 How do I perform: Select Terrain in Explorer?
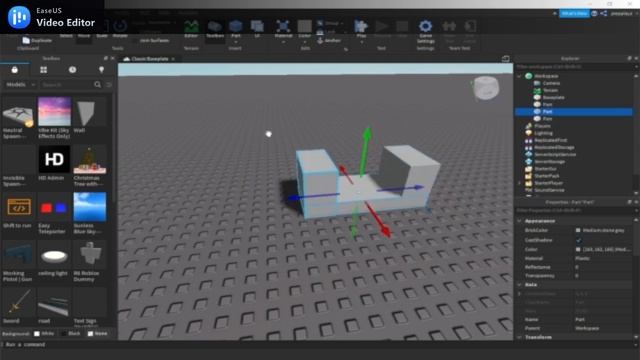pyautogui.click(x=550, y=90)
